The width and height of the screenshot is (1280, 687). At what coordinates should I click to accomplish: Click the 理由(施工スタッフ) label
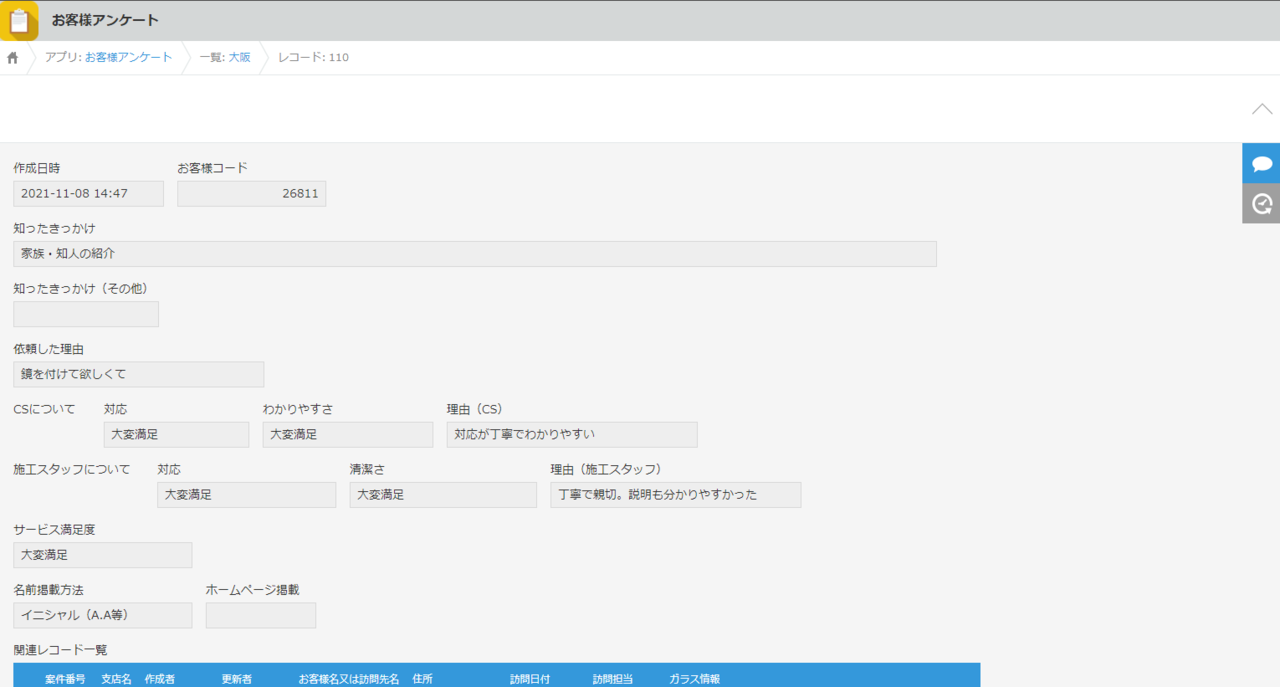pos(606,469)
